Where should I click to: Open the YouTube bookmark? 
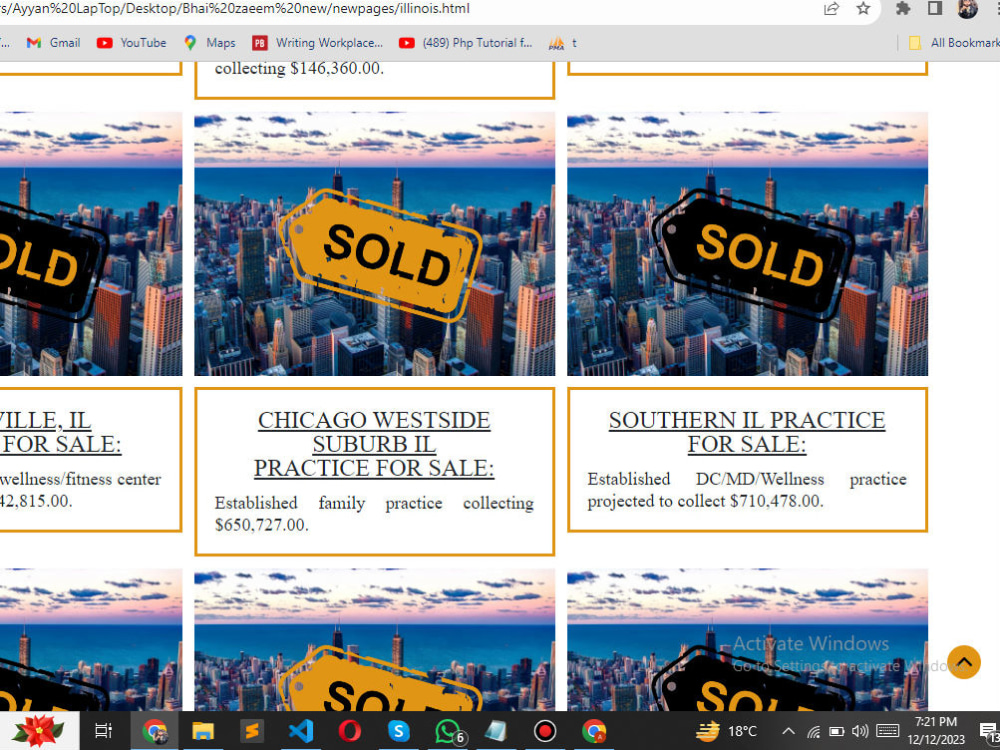[x=131, y=43]
